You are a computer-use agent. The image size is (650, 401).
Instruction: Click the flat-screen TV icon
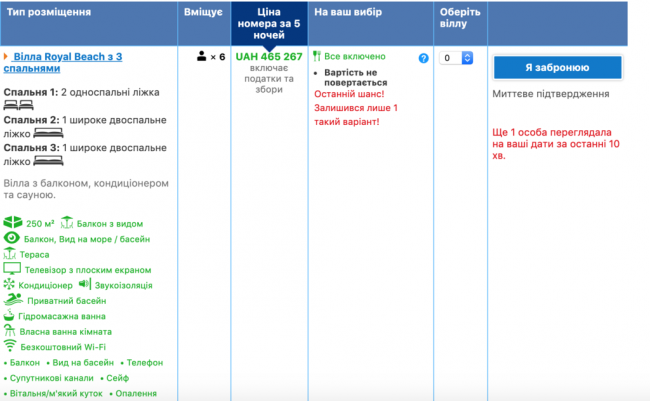(x=12, y=270)
